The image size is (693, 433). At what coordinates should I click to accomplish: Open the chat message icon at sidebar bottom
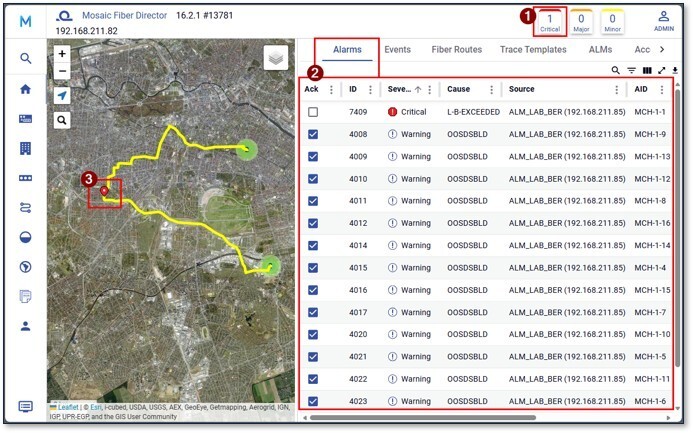click(x=26, y=406)
